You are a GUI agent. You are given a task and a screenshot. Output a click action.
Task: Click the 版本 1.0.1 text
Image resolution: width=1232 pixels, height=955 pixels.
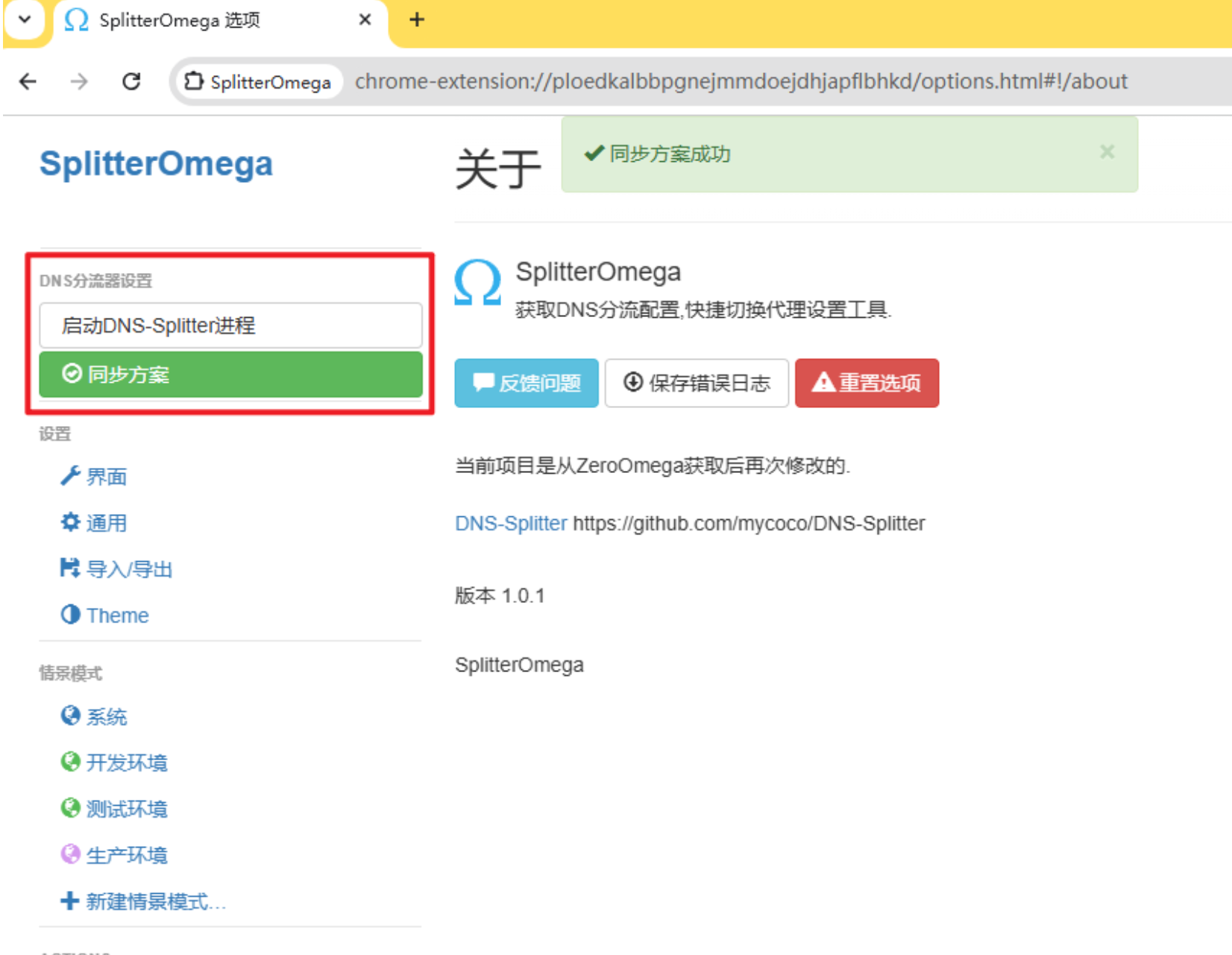pos(500,596)
